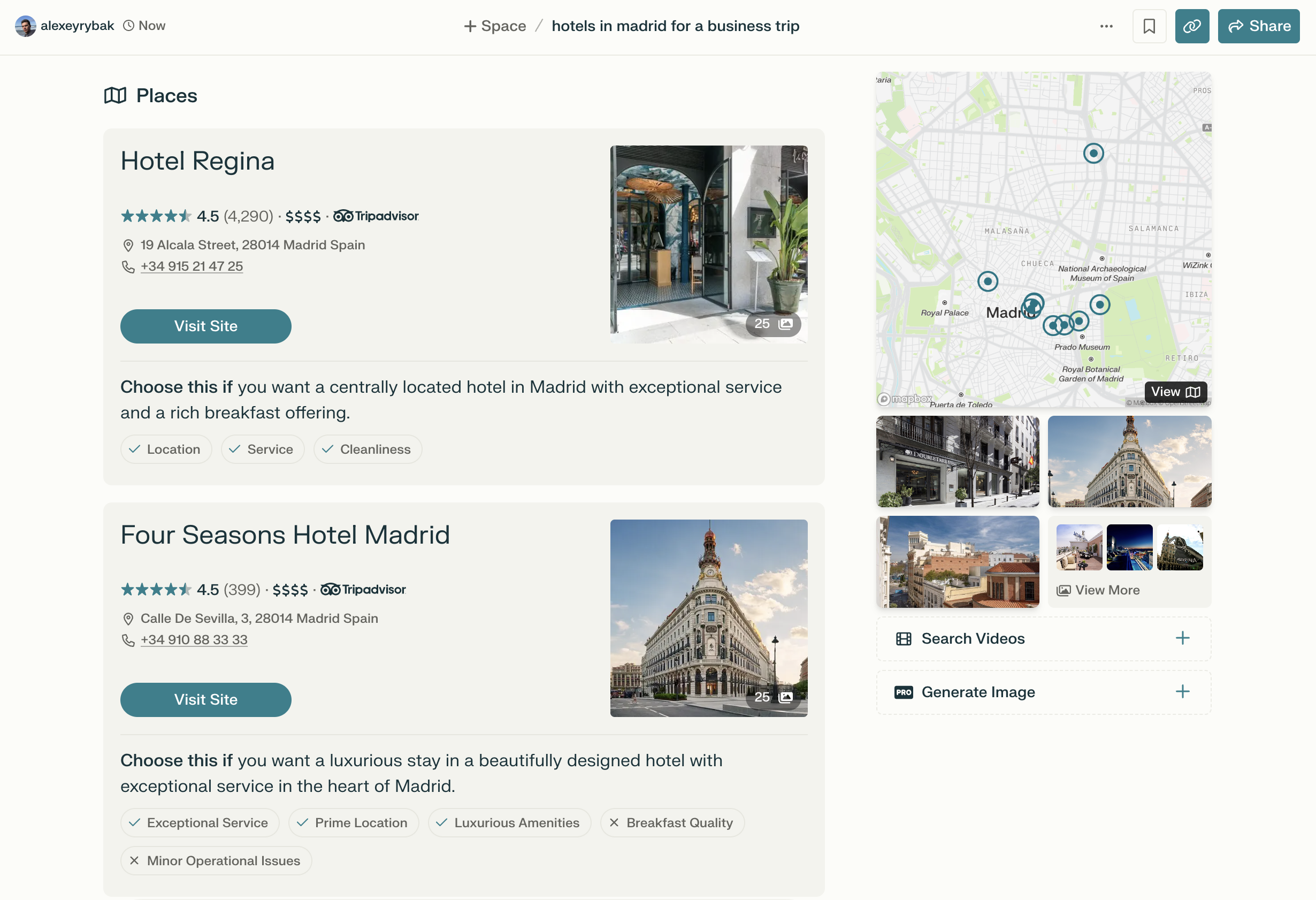Viewport: 1316px width, 900px height.
Task: Click the mapbox logo on map
Action: 905,399
